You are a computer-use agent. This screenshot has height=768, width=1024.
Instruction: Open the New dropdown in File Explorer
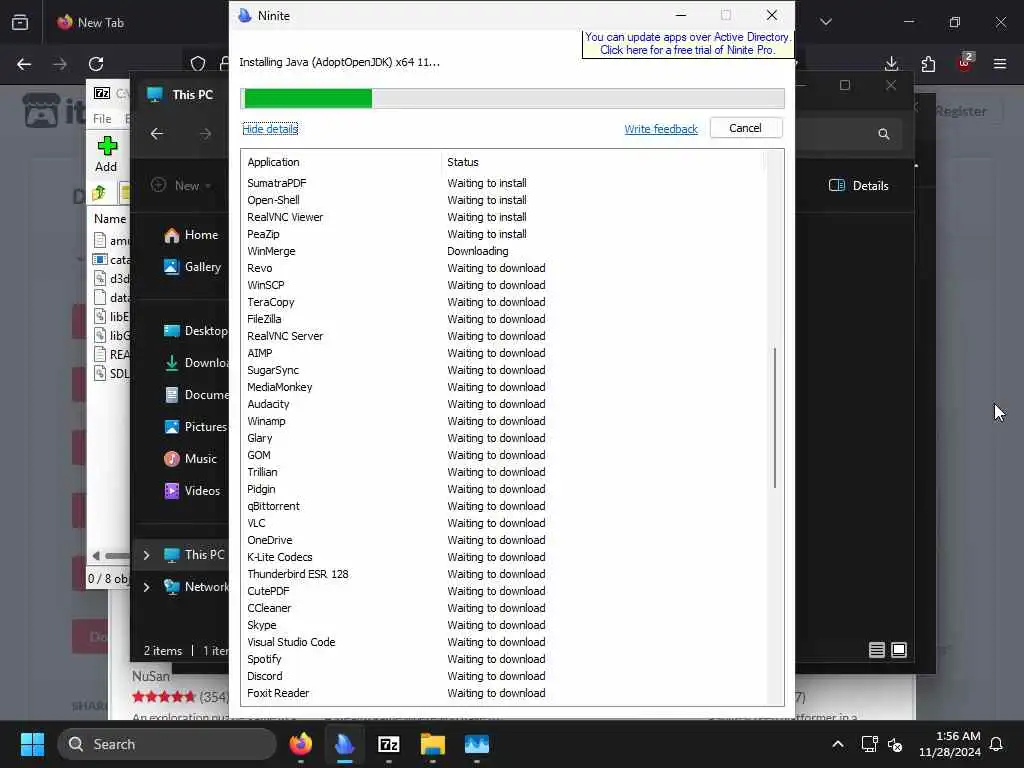point(181,186)
